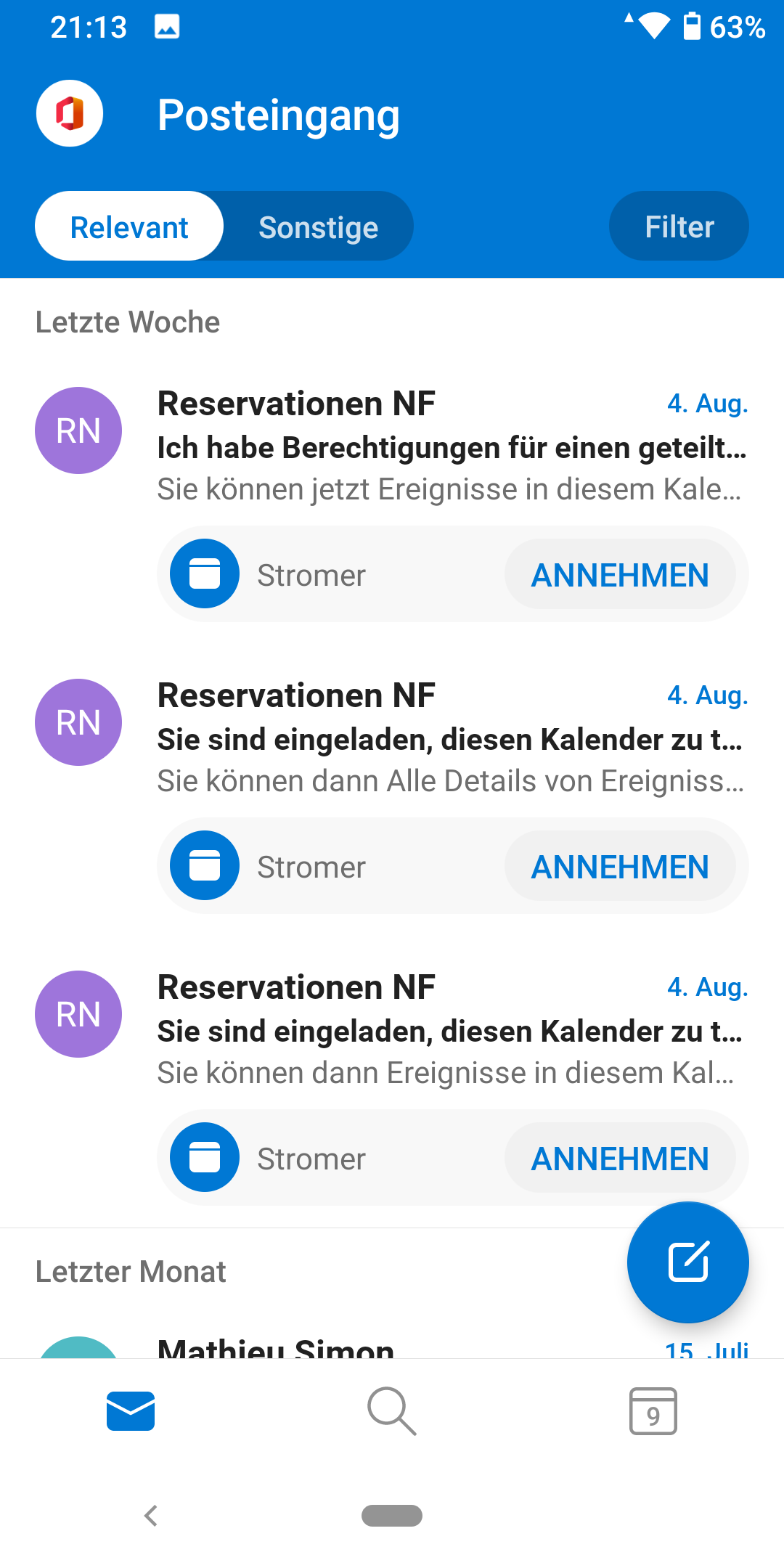Open the calendar tab

pyautogui.click(x=653, y=1411)
